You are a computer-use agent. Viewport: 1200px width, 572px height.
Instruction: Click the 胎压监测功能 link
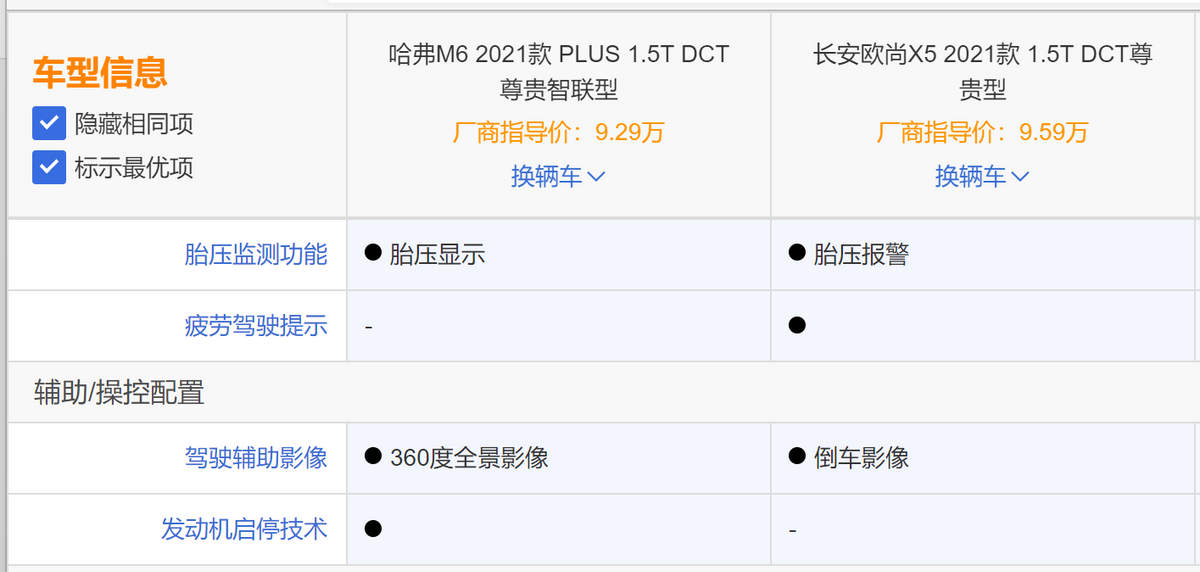[256, 254]
